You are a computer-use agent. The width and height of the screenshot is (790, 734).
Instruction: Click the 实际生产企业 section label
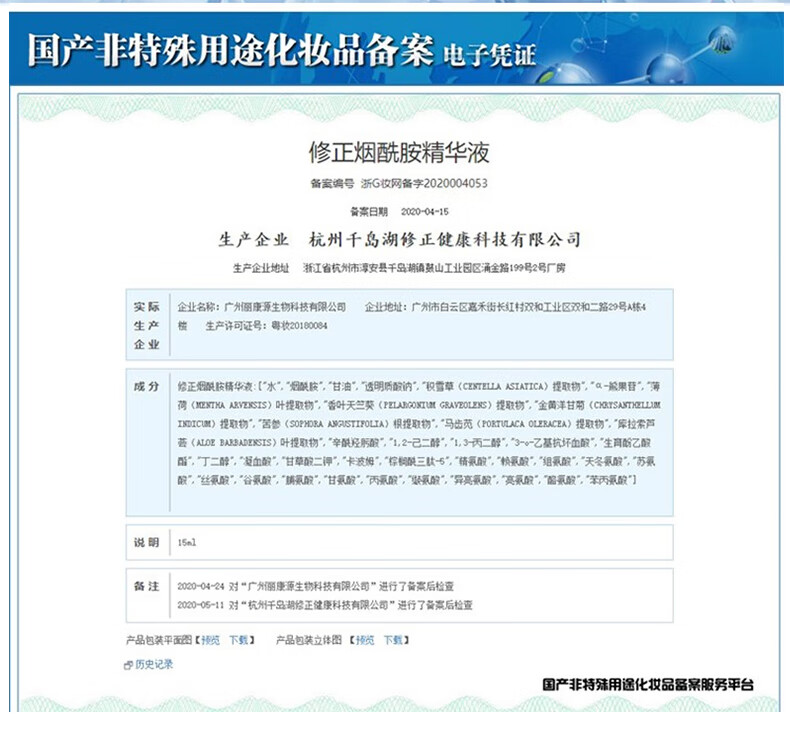coord(147,325)
